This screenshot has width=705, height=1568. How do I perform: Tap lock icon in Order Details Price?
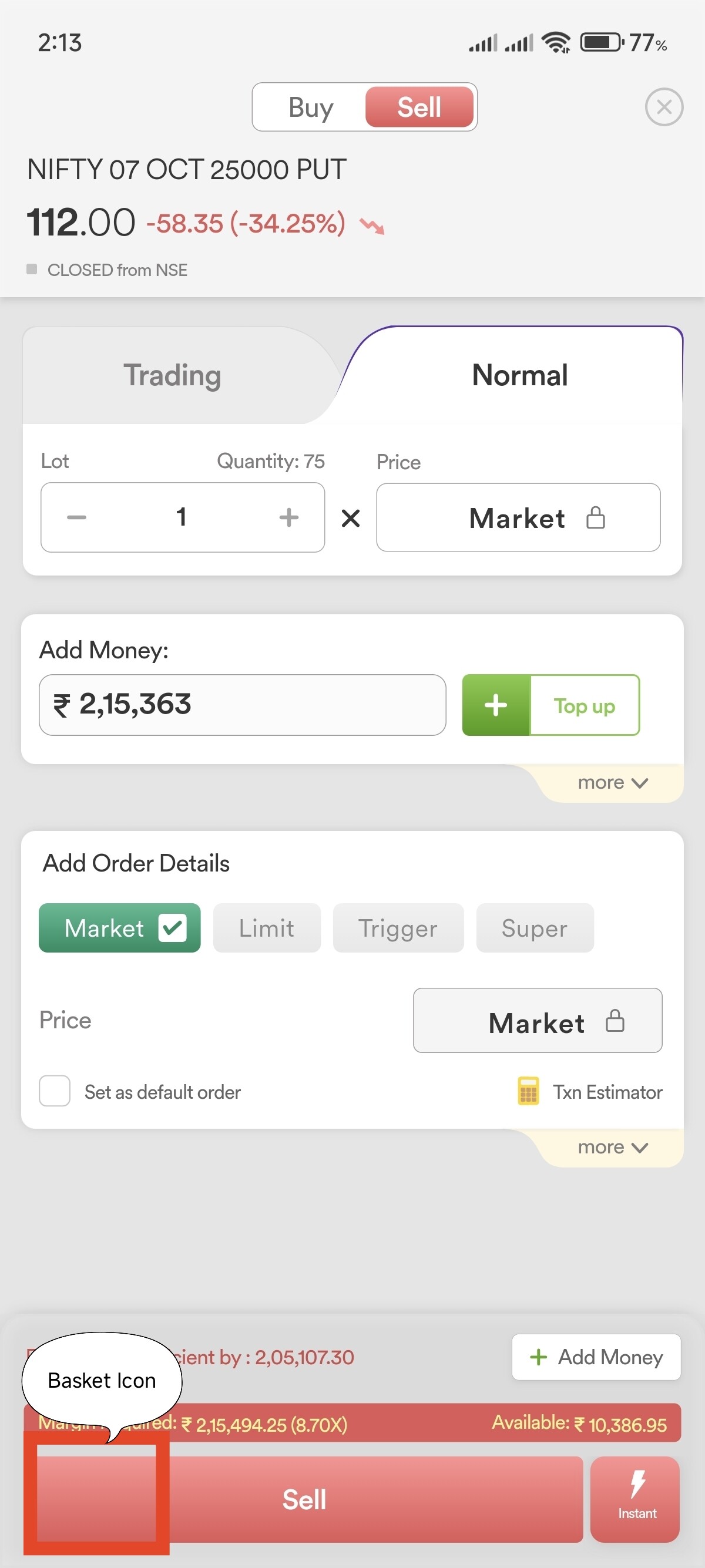pyautogui.click(x=615, y=1021)
